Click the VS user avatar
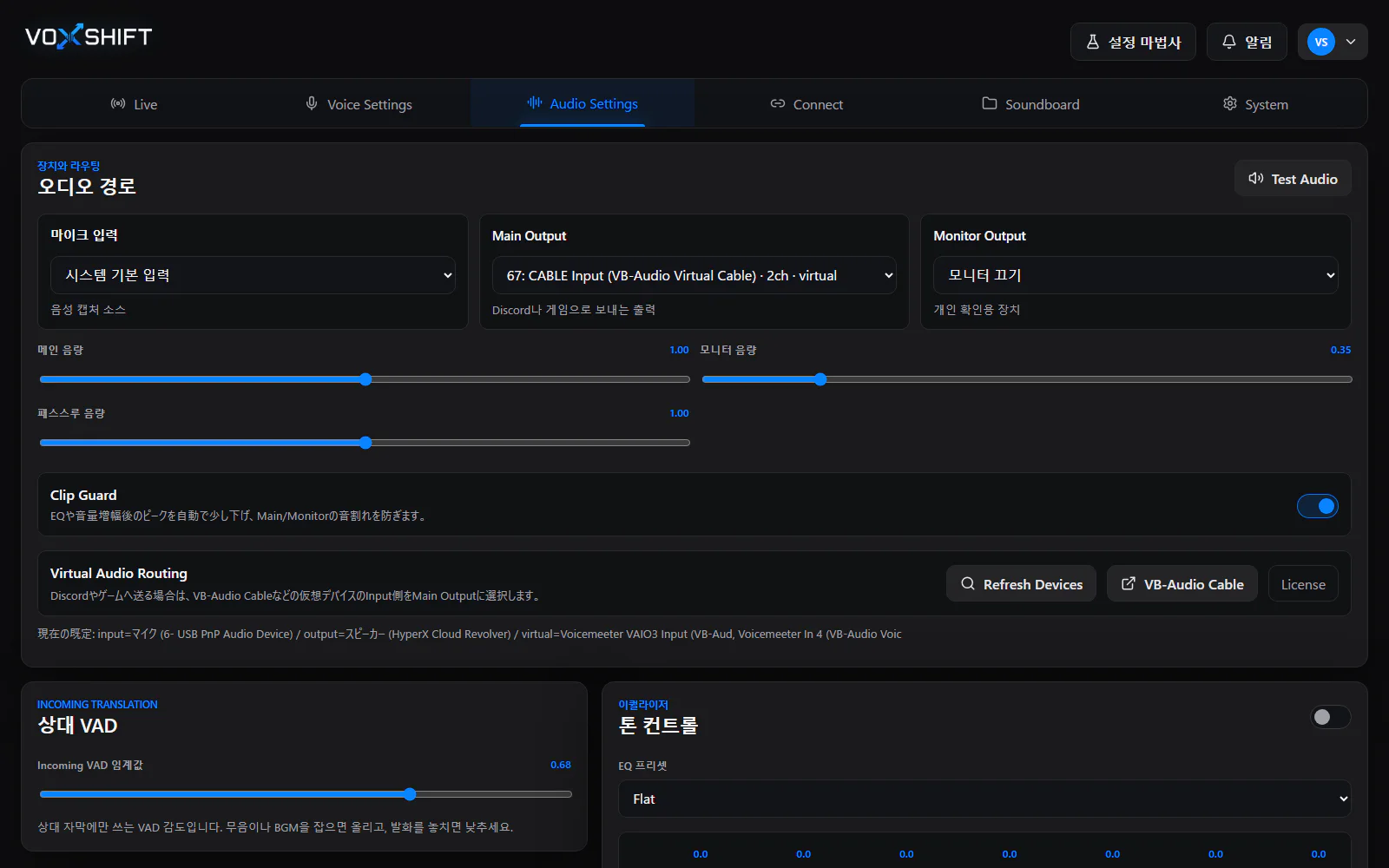Viewport: 1389px width, 868px height. pos(1320,42)
